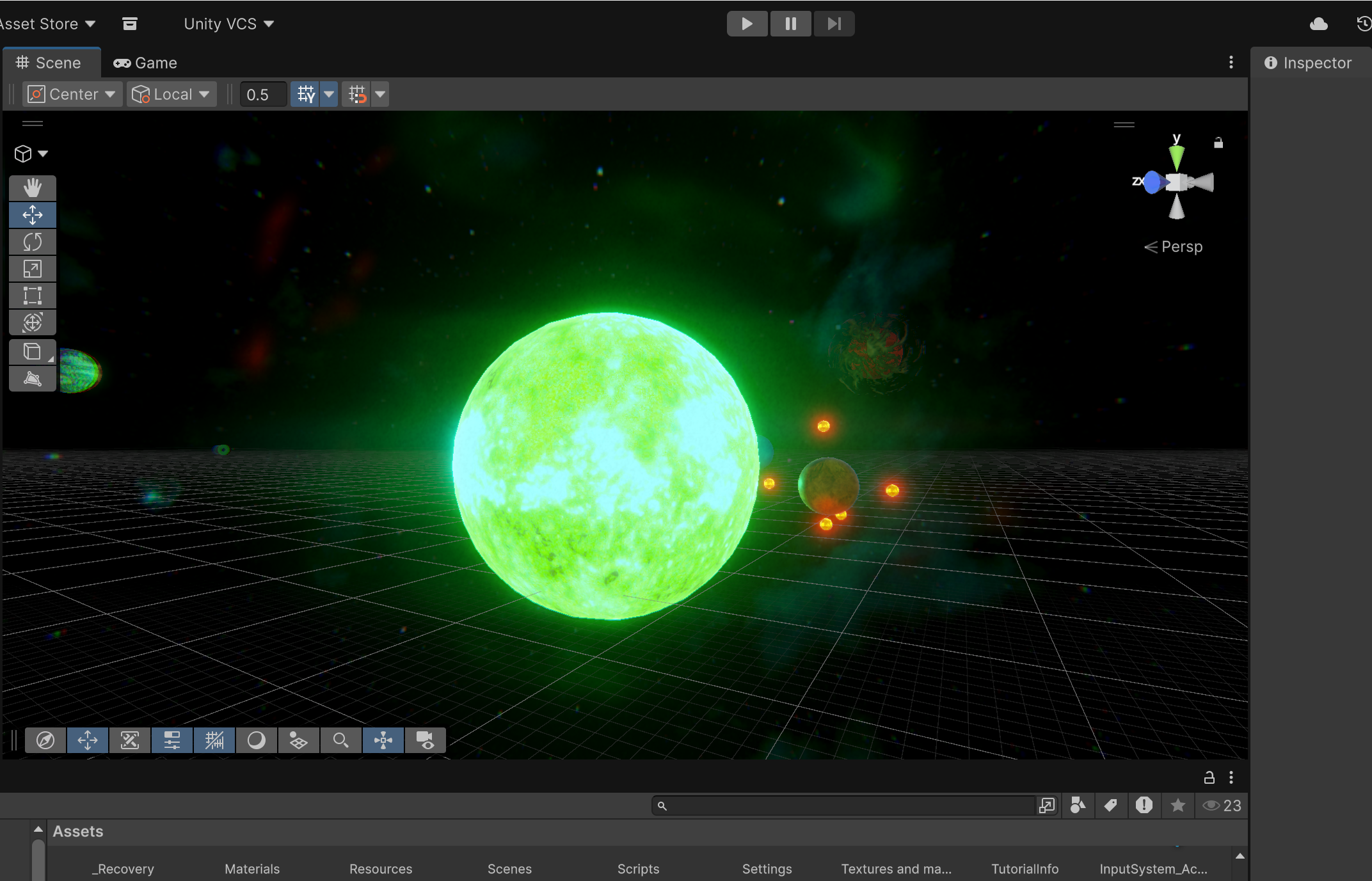Select the Rotate tool
Screen dimensions: 1372x881
pyautogui.click(x=33, y=242)
